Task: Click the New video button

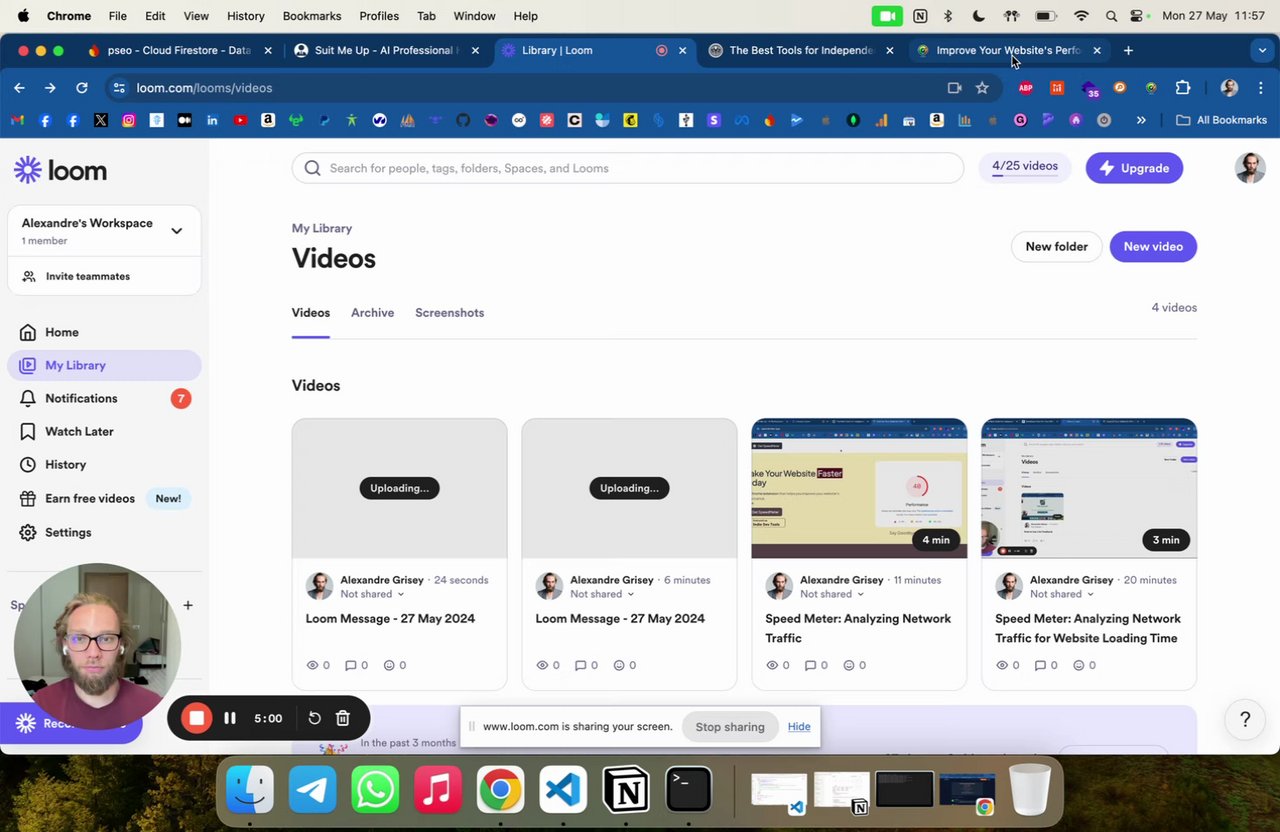Action: (1153, 246)
